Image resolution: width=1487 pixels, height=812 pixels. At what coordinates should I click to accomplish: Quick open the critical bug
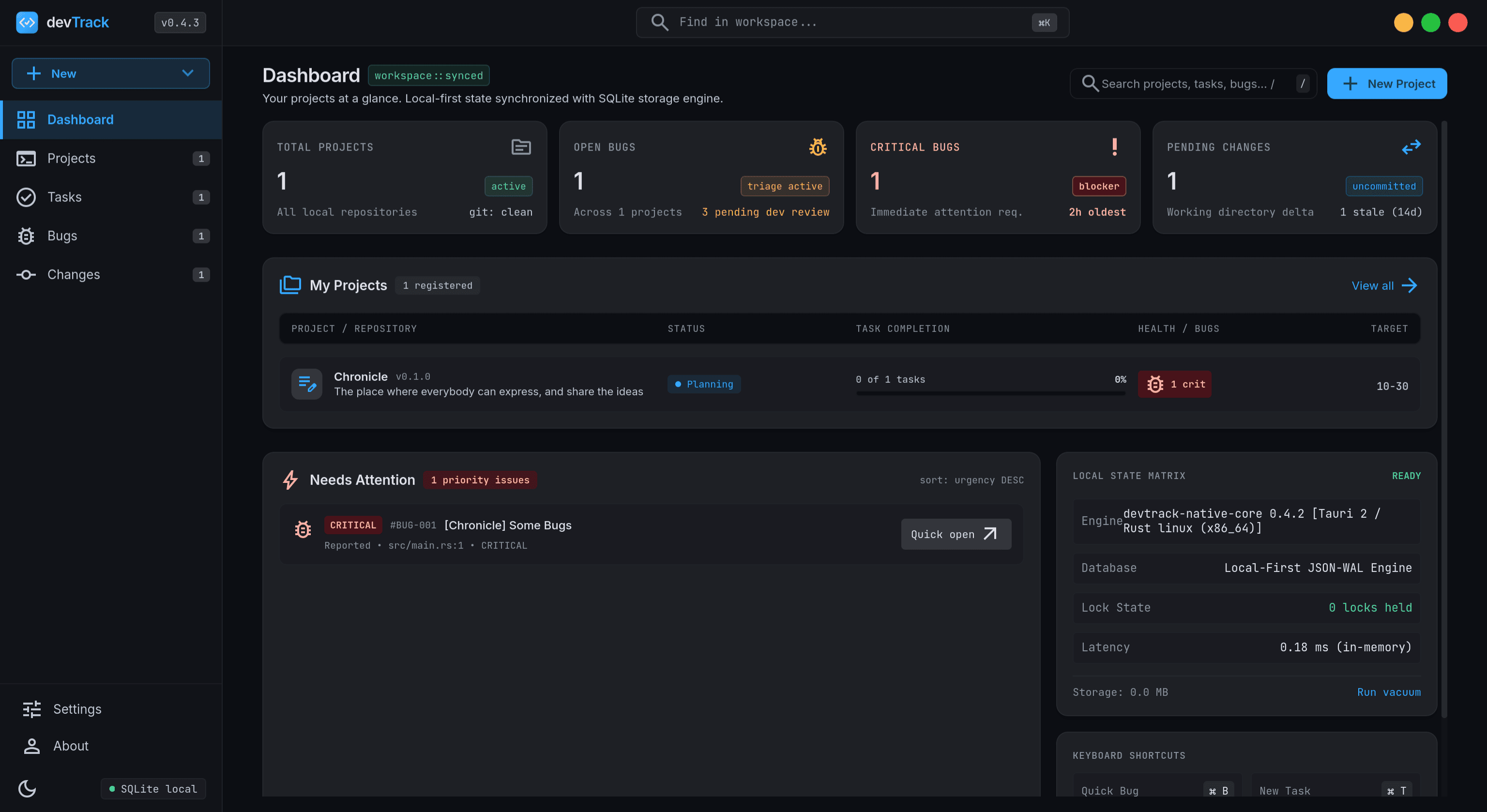point(956,534)
